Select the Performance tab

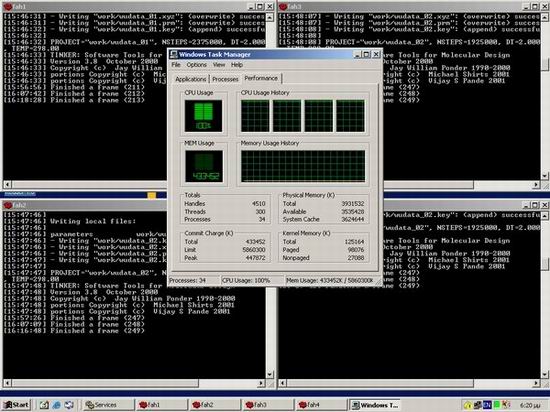[261, 78]
